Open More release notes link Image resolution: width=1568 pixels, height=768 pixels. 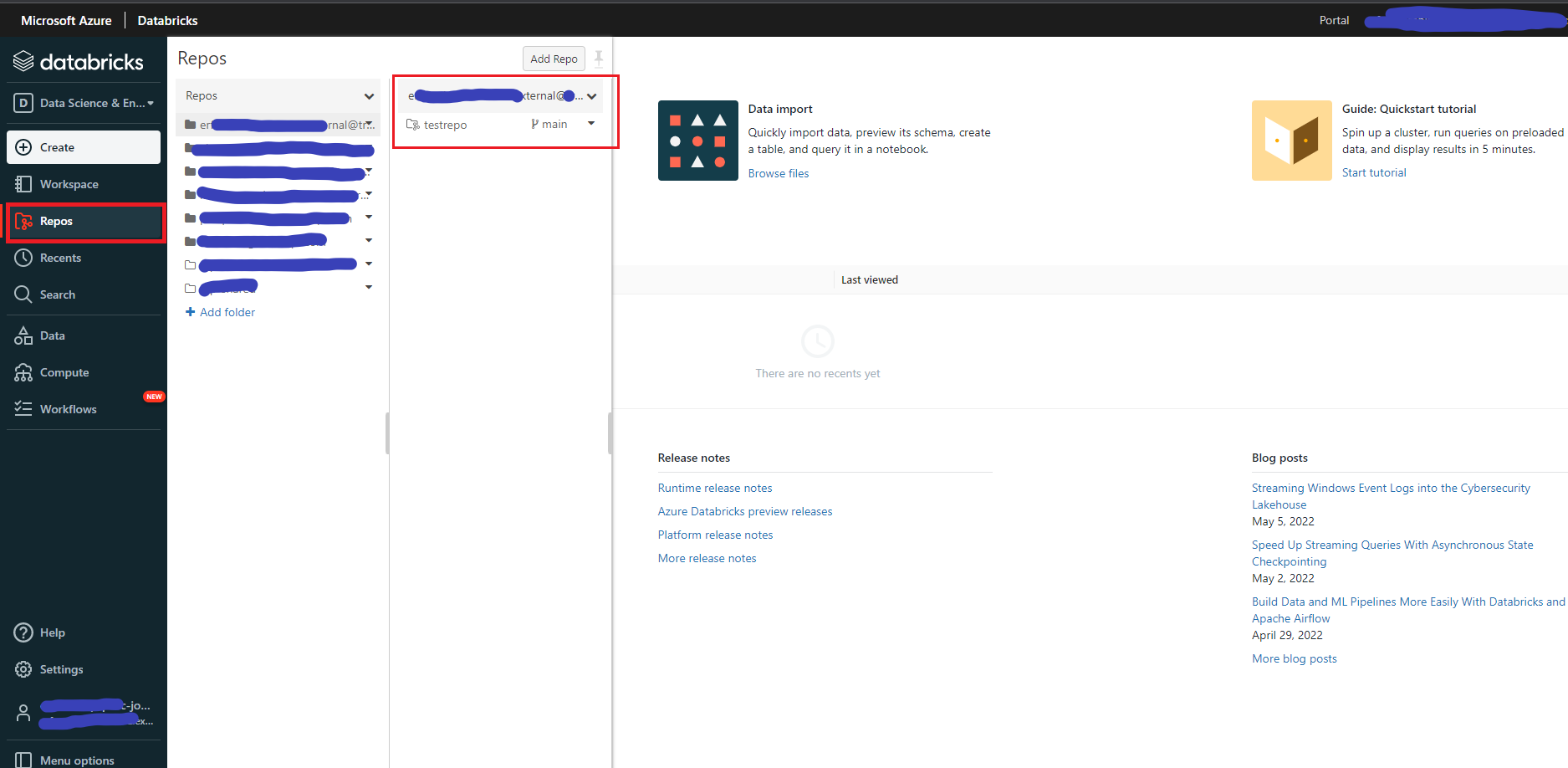pos(707,558)
